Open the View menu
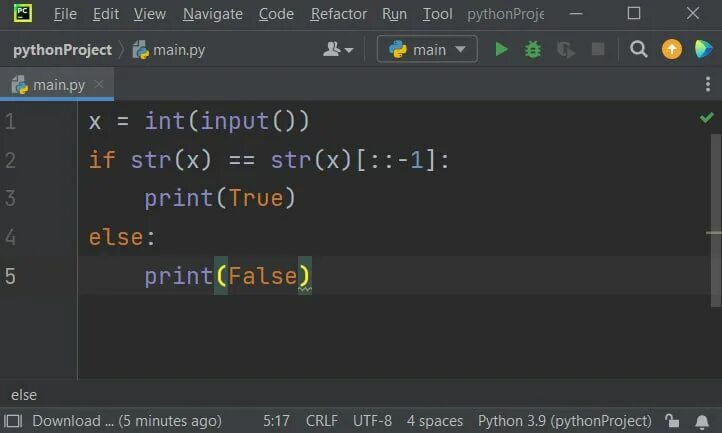Image resolution: width=722 pixels, height=433 pixels. pyautogui.click(x=150, y=14)
